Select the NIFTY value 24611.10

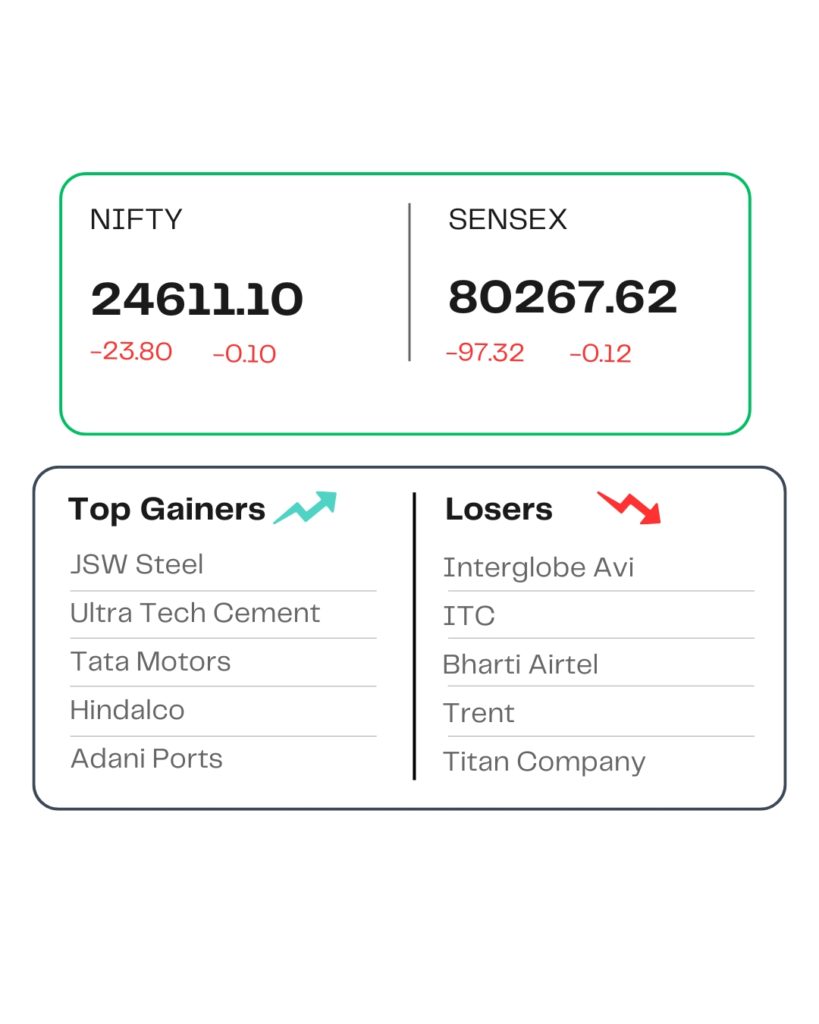pos(197,299)
